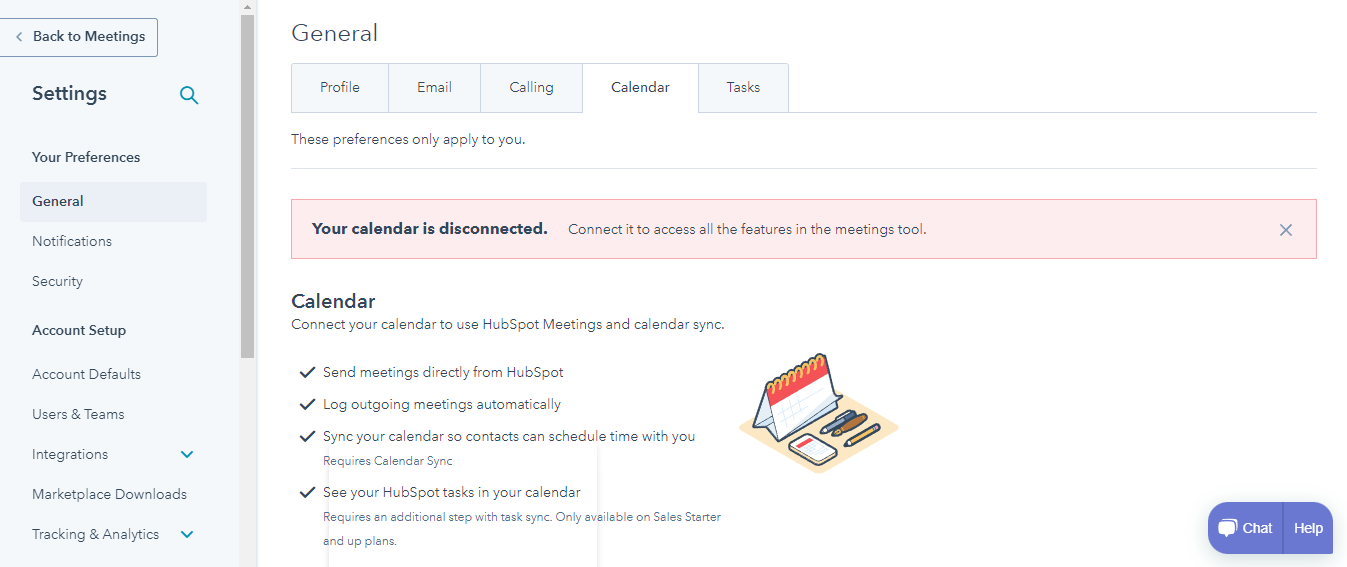Switch to the Calling tab
This screenshot has width=1347, height=567.
pyautogui.click(x=531, y=88)
